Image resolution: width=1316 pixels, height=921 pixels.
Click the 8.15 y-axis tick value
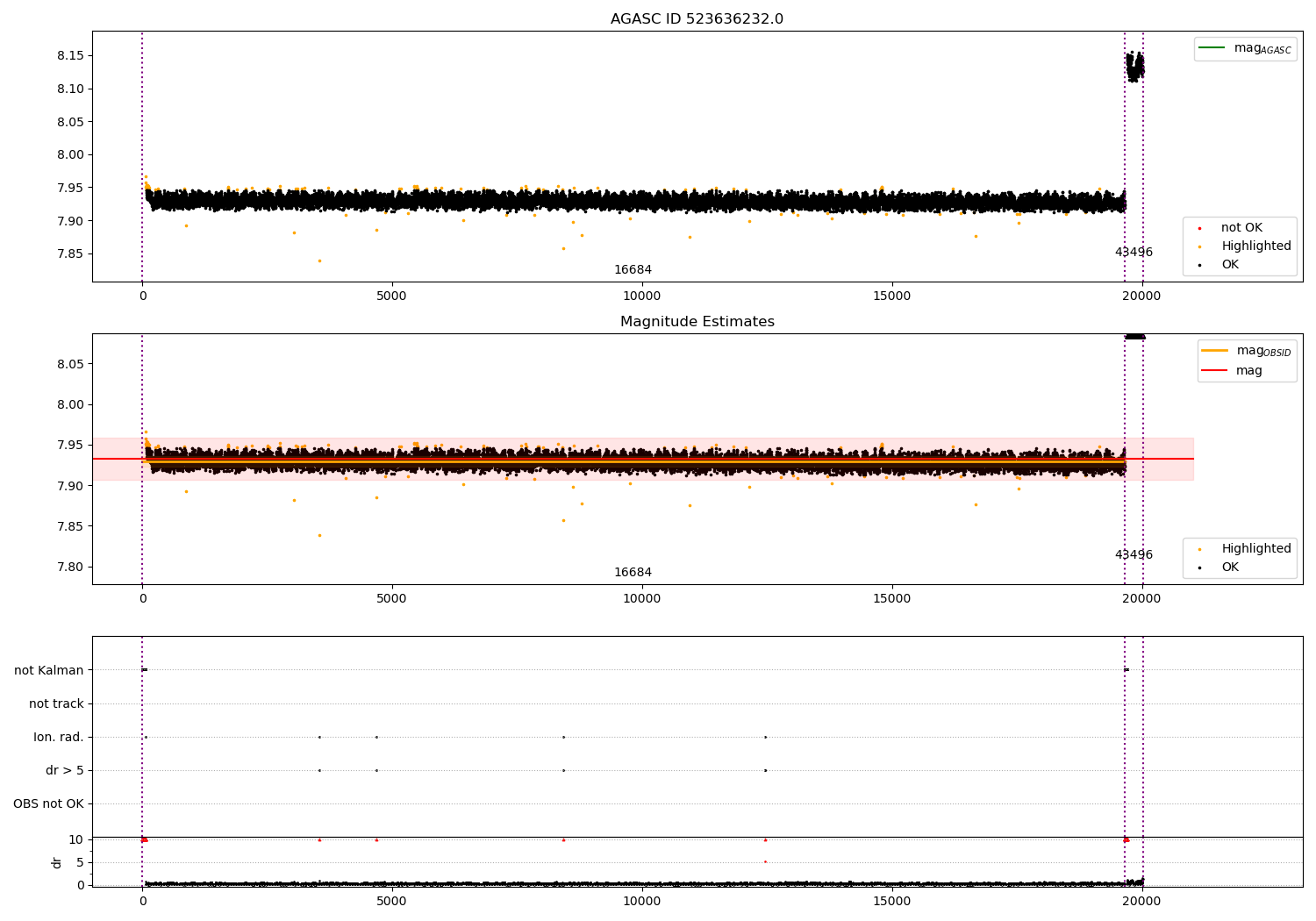click(70, 56)
